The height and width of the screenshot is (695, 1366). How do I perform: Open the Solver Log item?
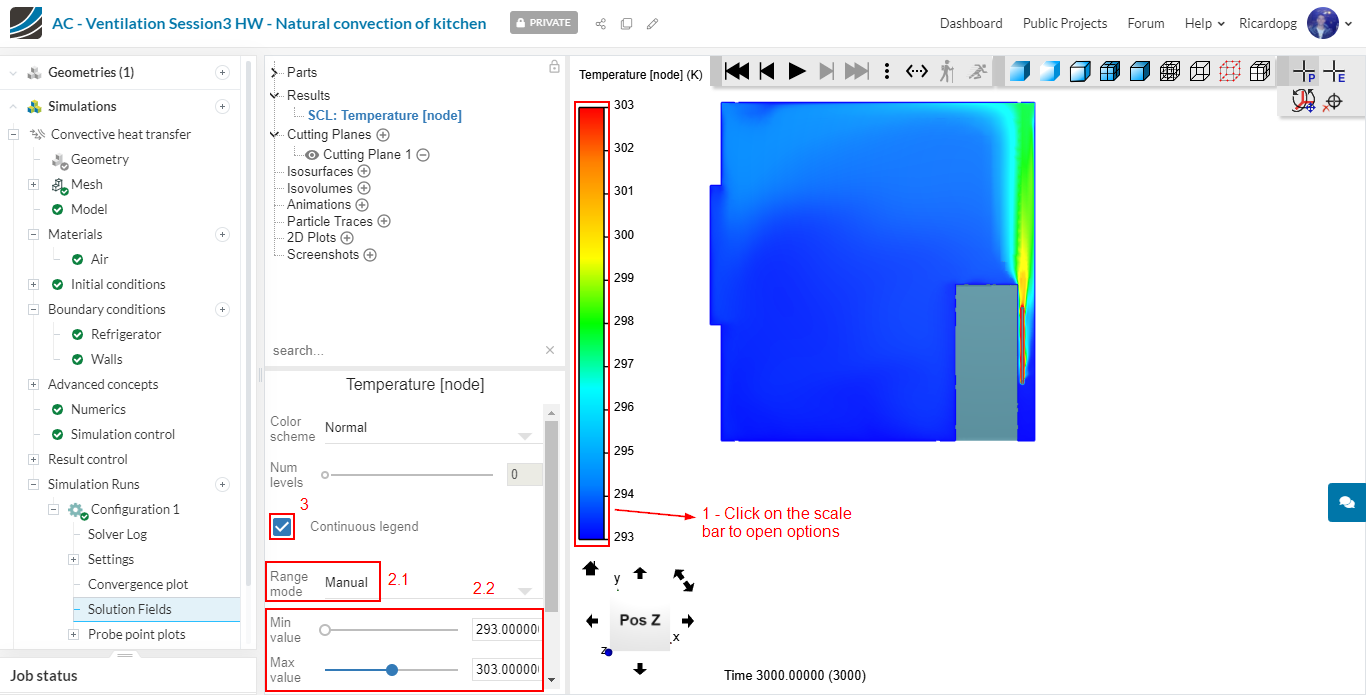point(117,535)
